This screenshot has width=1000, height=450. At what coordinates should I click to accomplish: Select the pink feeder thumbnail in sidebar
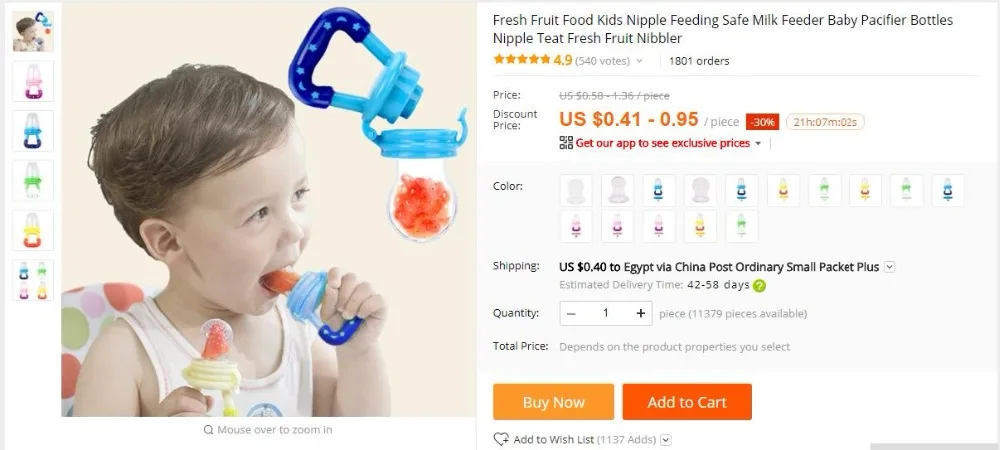point(33,81)
